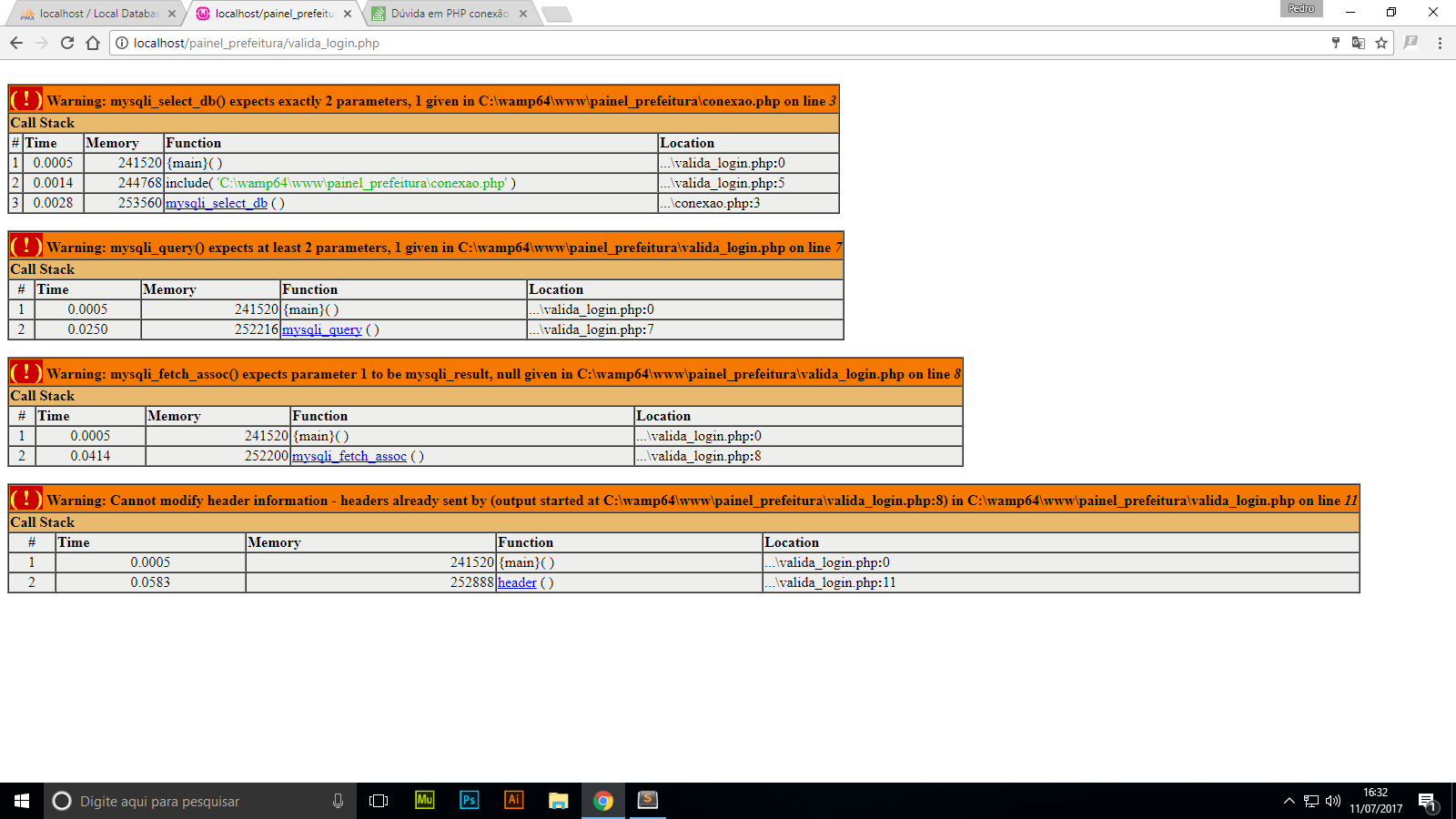The image size is (1456, 819).
Task: Click the Pedro profile button
Action: [1301, 9]
